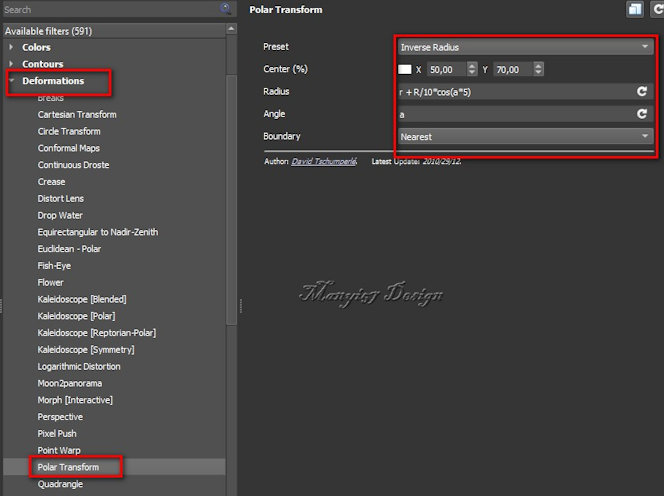
Task: Open the Preset dropdown showing Inverse Radius
Action: (524, 47)
